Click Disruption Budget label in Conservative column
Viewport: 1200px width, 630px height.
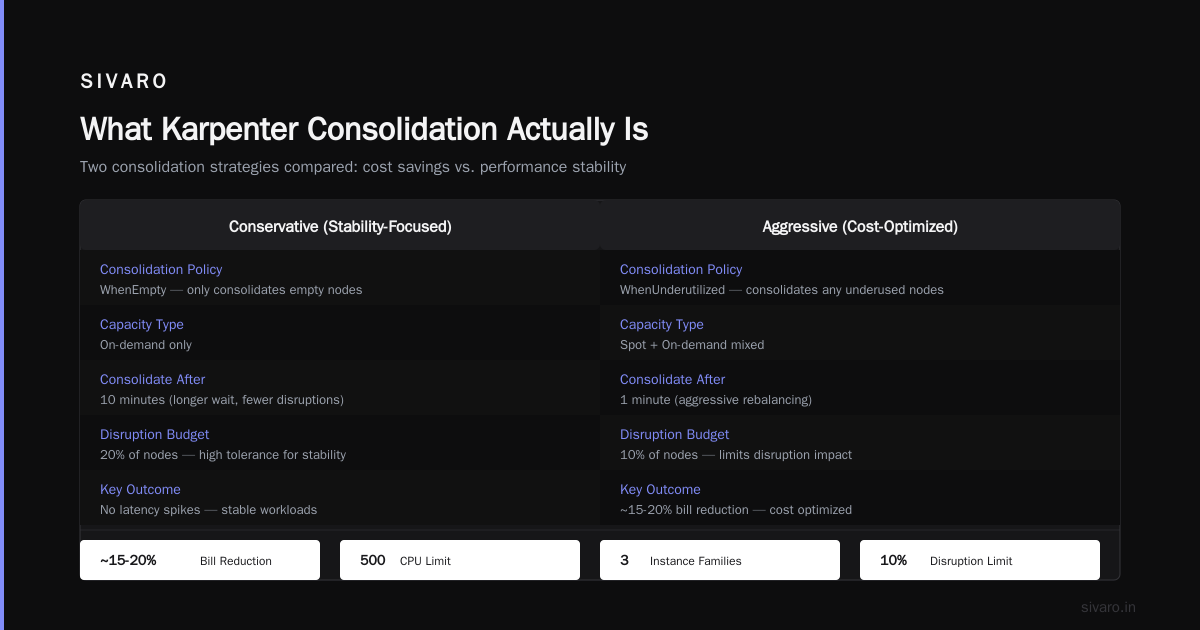[155, 435]
